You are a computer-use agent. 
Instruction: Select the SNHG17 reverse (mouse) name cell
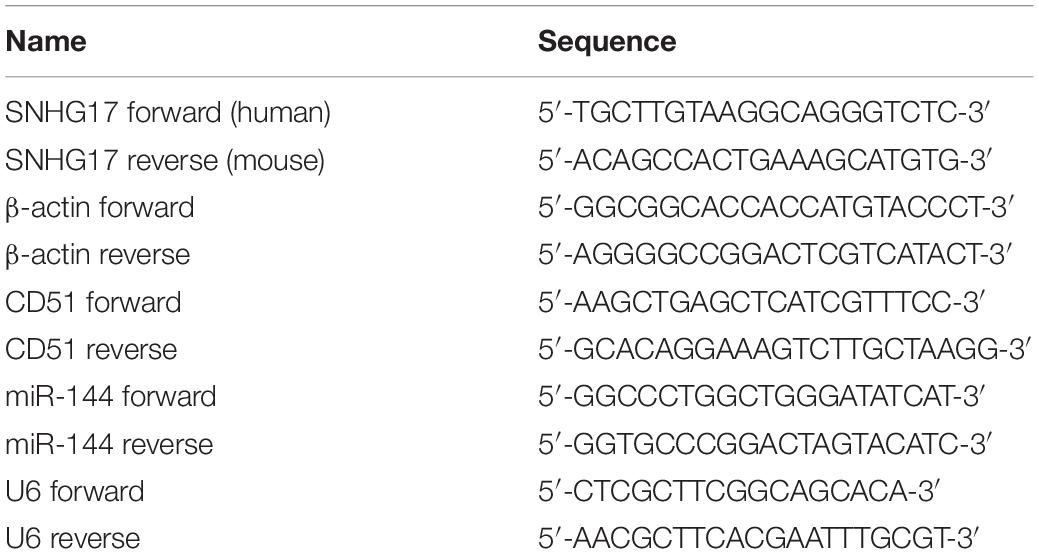(165, 160)
